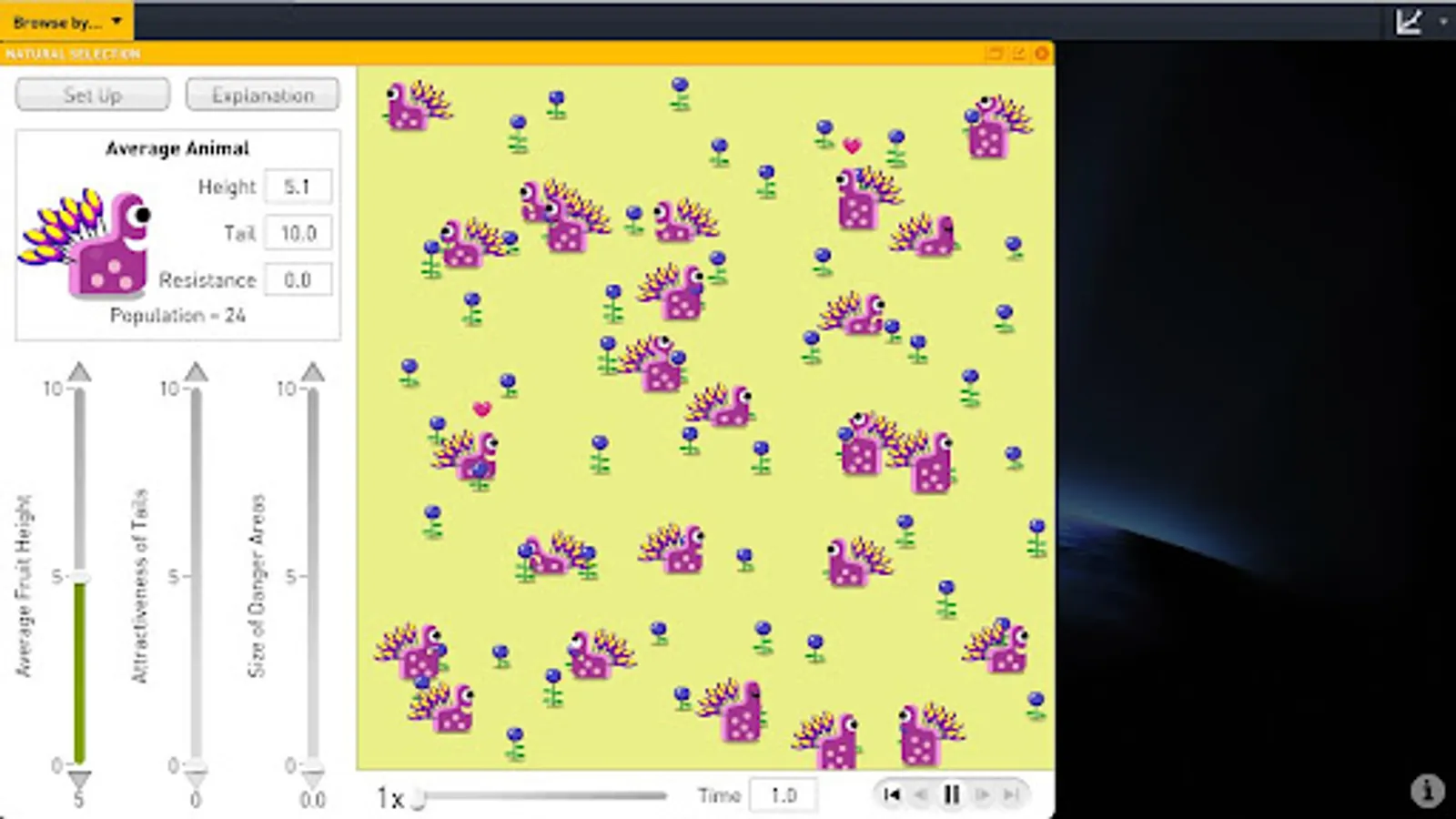
Task: Step the simulation forward one frame
Action: pyautogui.click(x=983, y=795)
